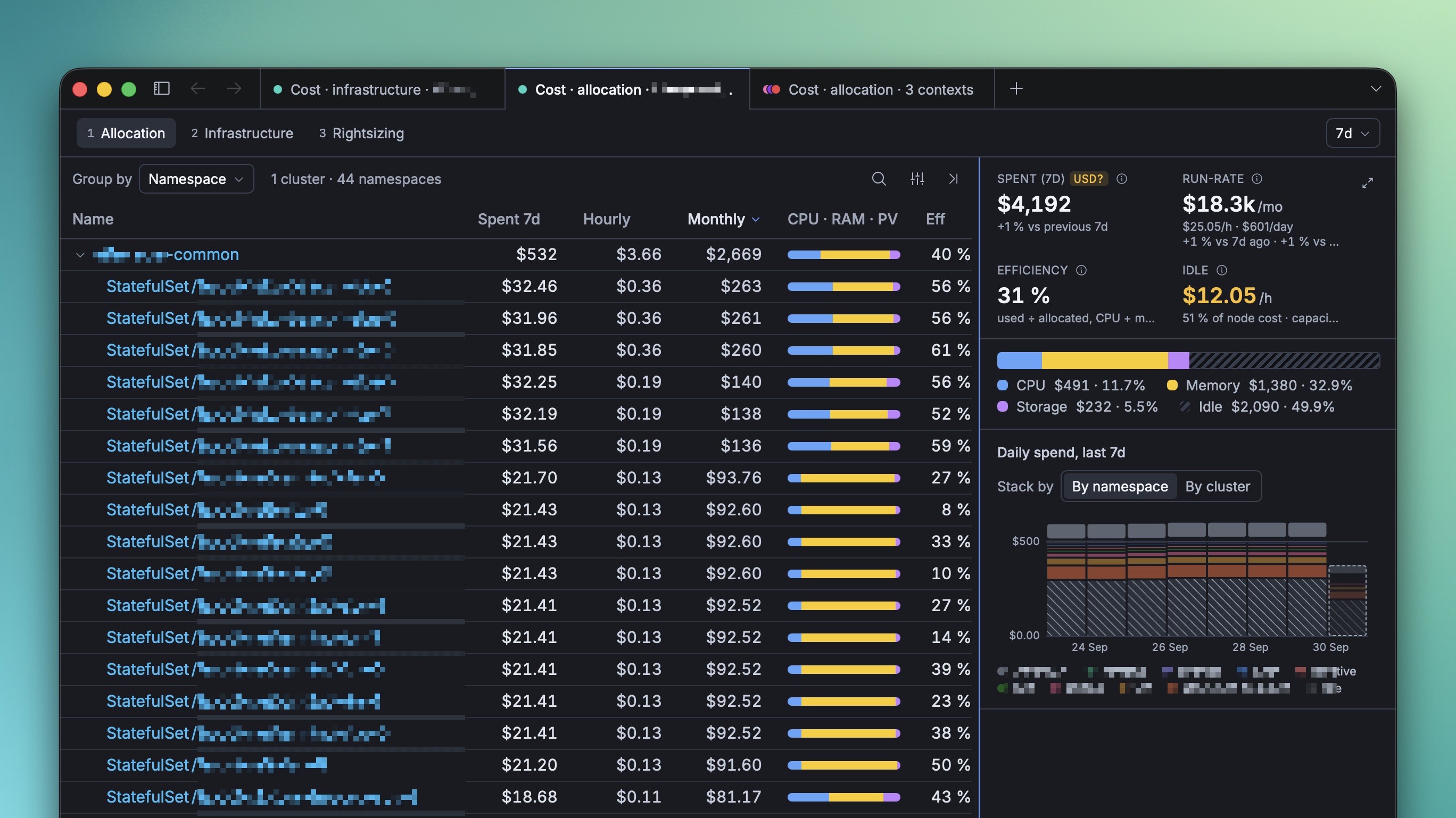Click the 8 % efficiency cell
Viewport: 1456px width, 818px height.
tap(956, 510)
